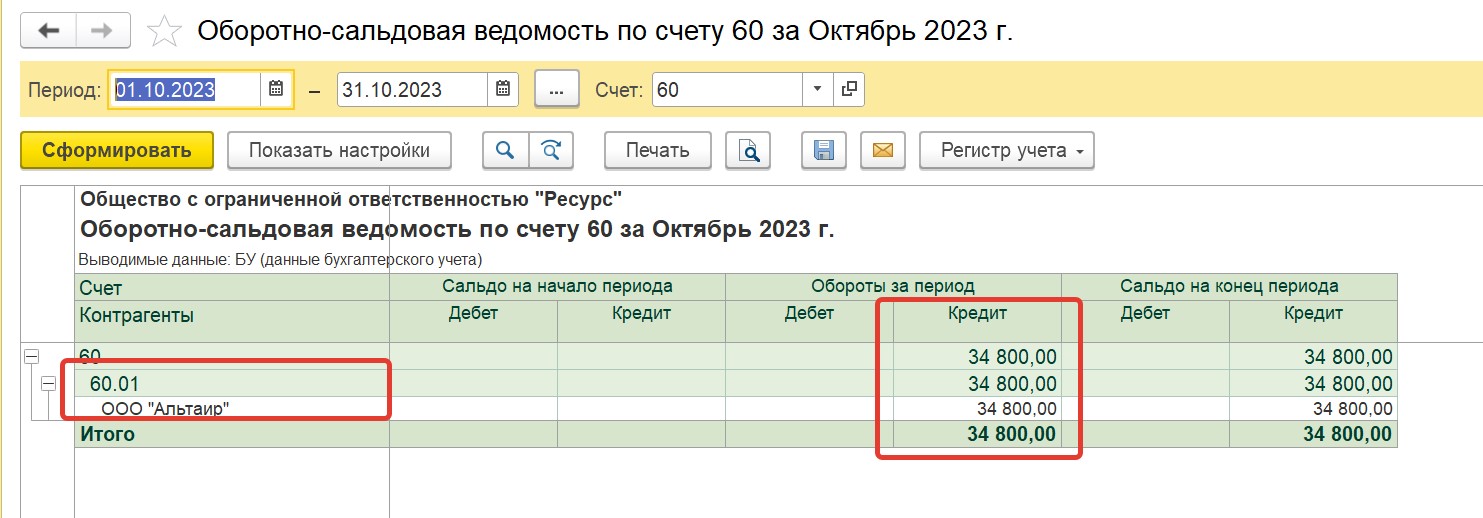The width and height of the screenshot is (1483, 518).
Task: Go forward with the right arrow button
Action: point(103,31)
